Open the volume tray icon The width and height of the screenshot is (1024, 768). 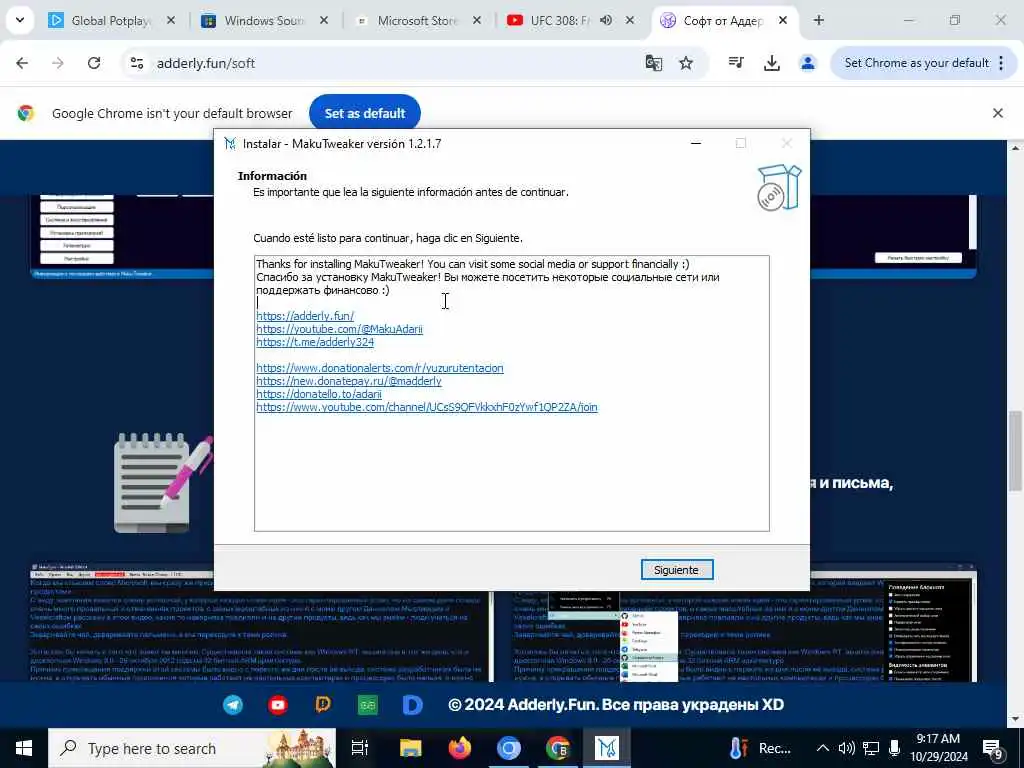[847, 748]
